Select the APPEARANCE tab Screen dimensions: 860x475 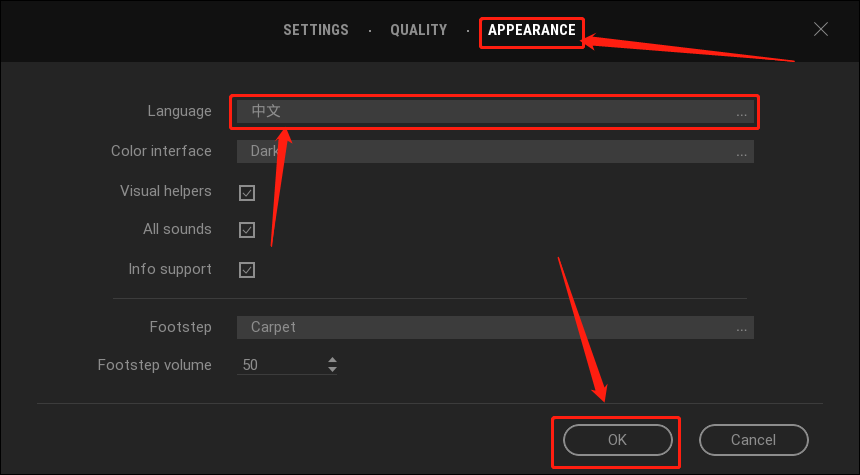(x=532, y=30)
